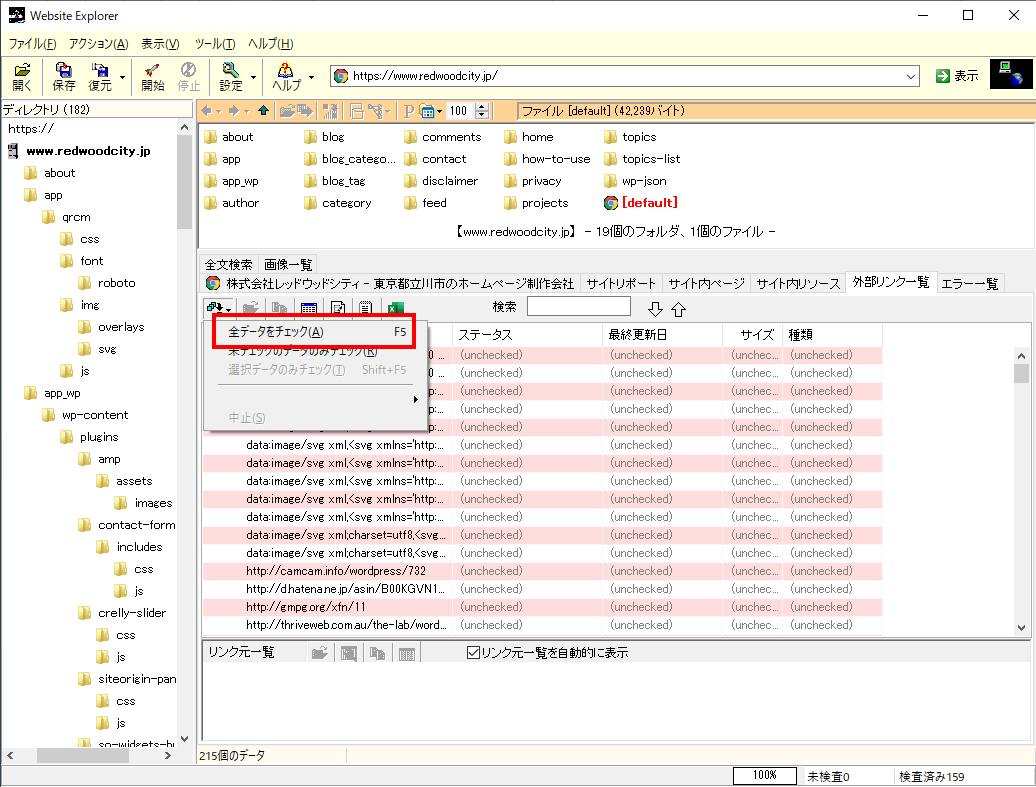Select the http://gmpg.org/xfn/11 row

click(x=542, y=607)
